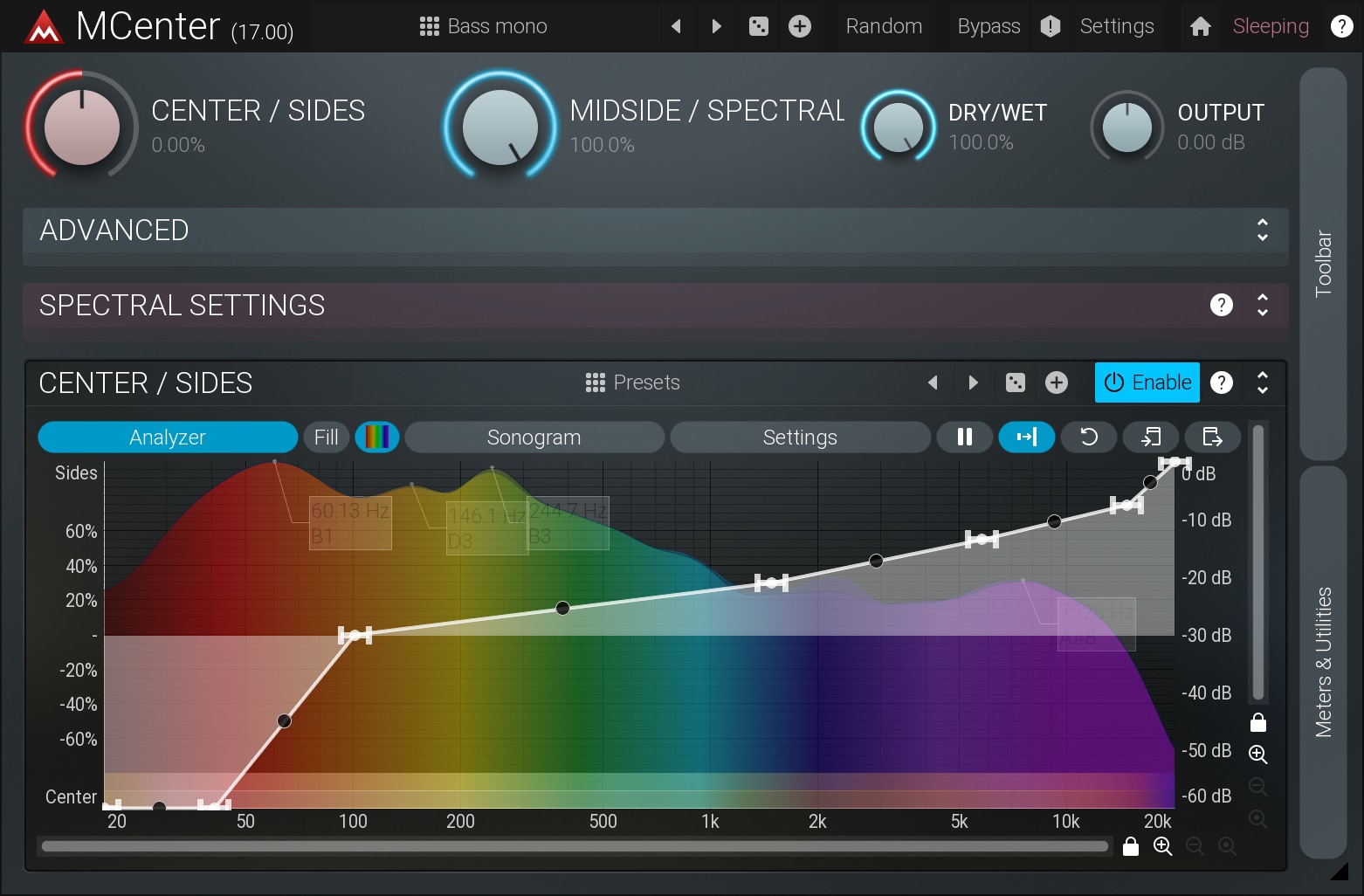Screen dimensions: 1364x896
Task: Click the random dice icon in top bar
Action: coord(758,26)
